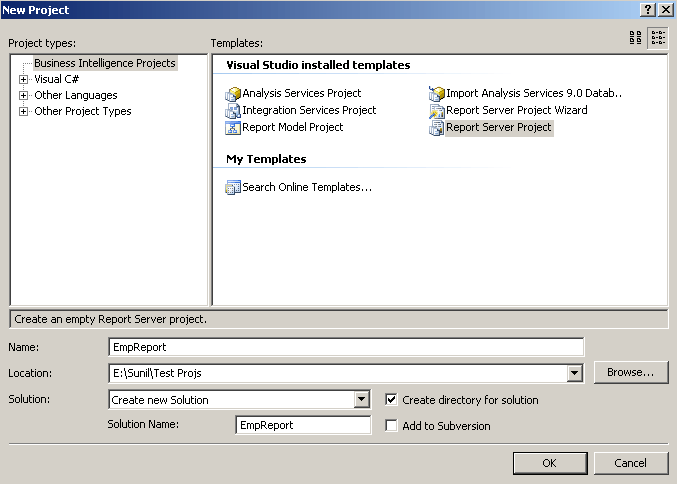
Task: Open the Location path dropdown
Action: coord(574,373)
